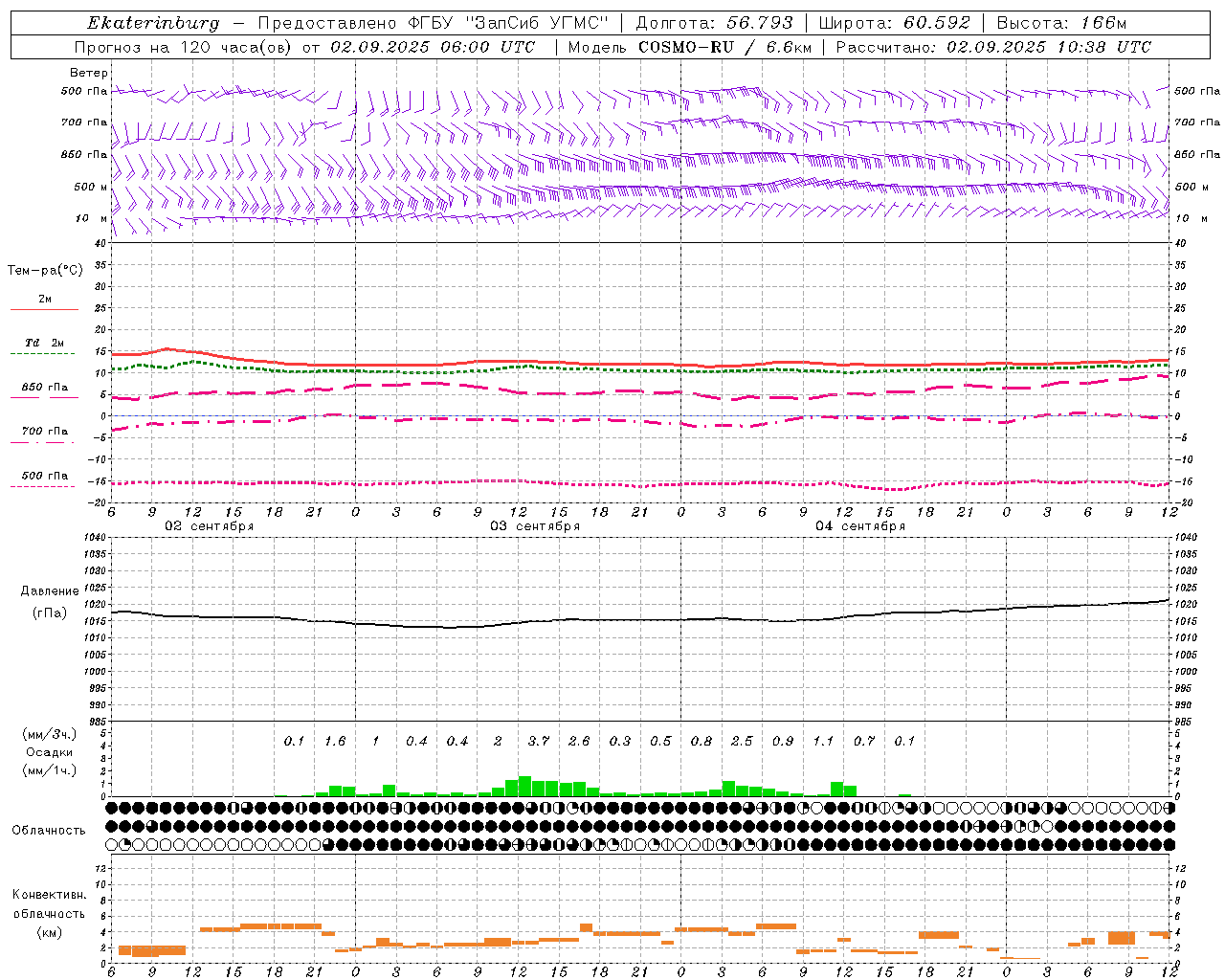This screenshot has width=1225, height=980.
Task: Click the "(гПа)" pressure unit label
Action: [x=49, y=612]
